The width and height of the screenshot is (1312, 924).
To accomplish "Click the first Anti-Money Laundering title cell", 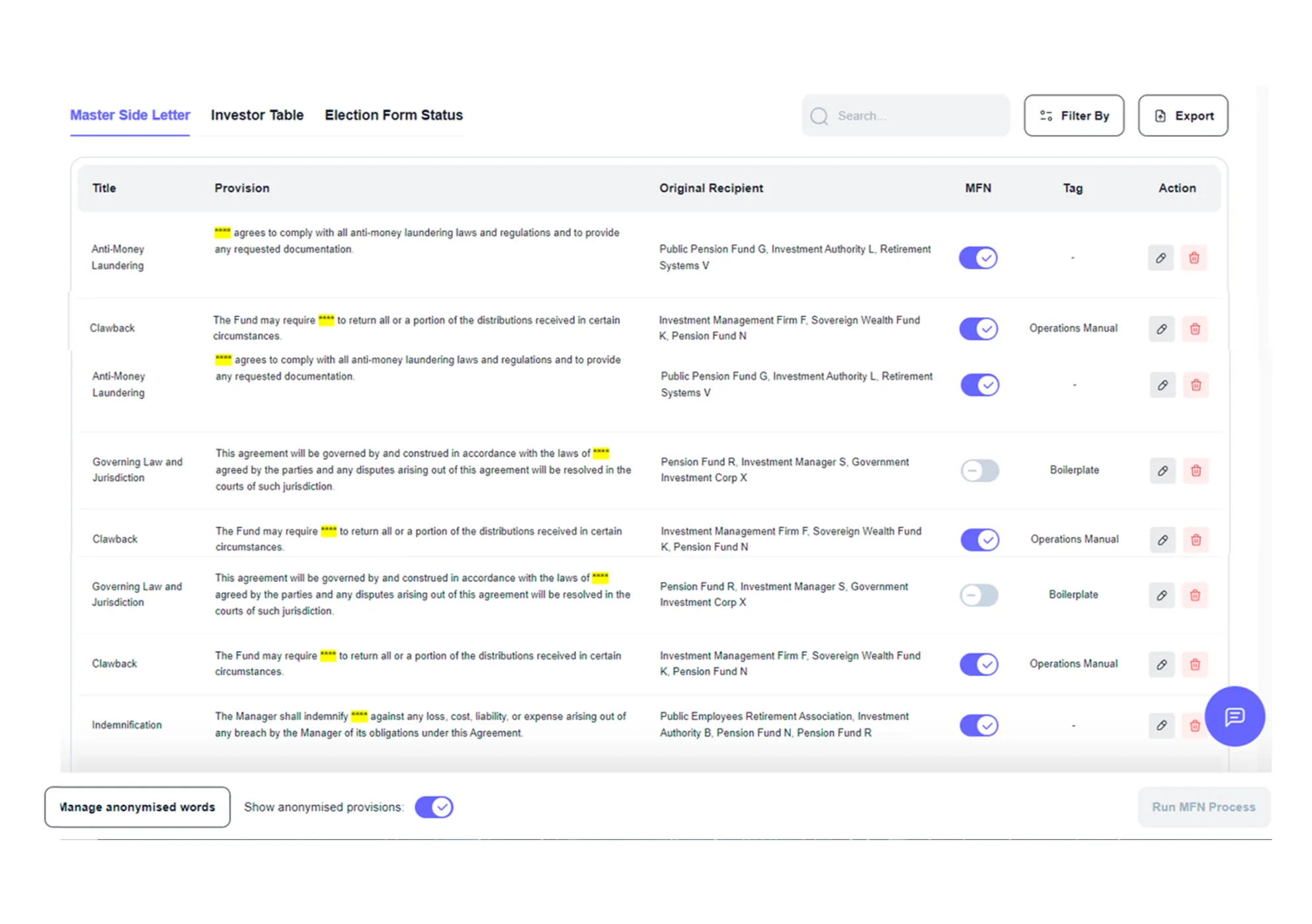I will 118,257.
